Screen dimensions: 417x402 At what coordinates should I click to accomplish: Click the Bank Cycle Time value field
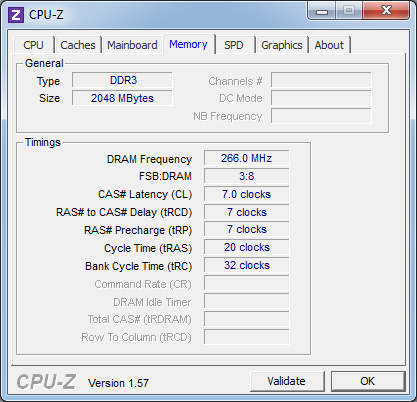tap(246, 265)
